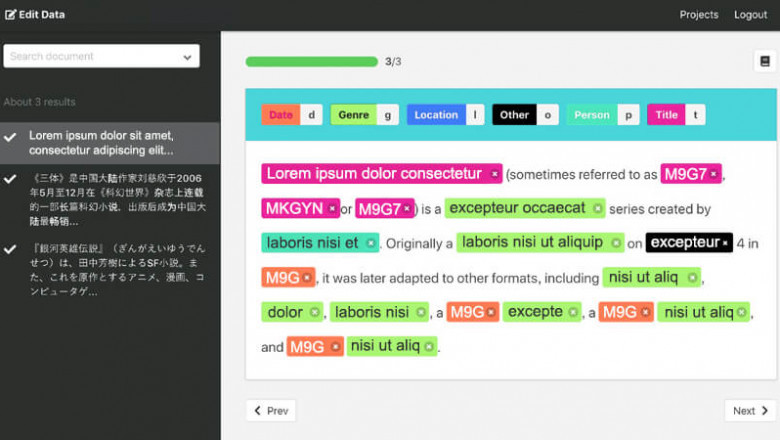Viewport: 780px width, 440px height.
Task: Remove the 'dolor' genre annotation
Action: click(x=314, y=312)
